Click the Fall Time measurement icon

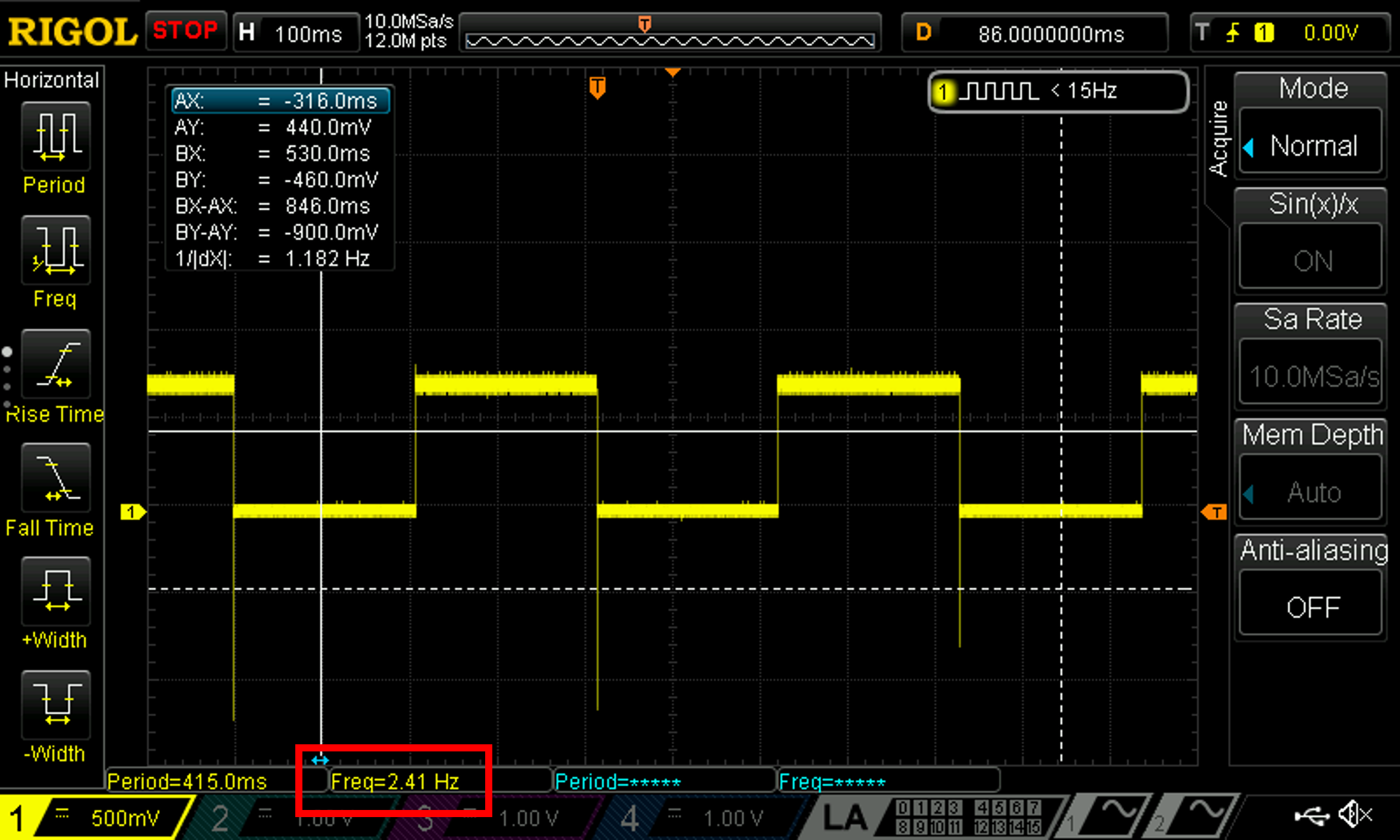point(55,478)
